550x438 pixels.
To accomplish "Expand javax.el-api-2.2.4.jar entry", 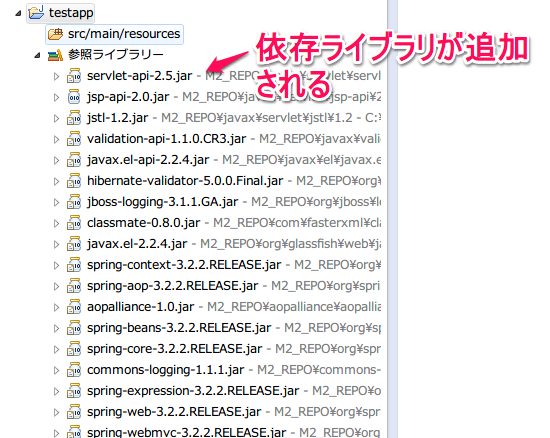I will [56, 160].
